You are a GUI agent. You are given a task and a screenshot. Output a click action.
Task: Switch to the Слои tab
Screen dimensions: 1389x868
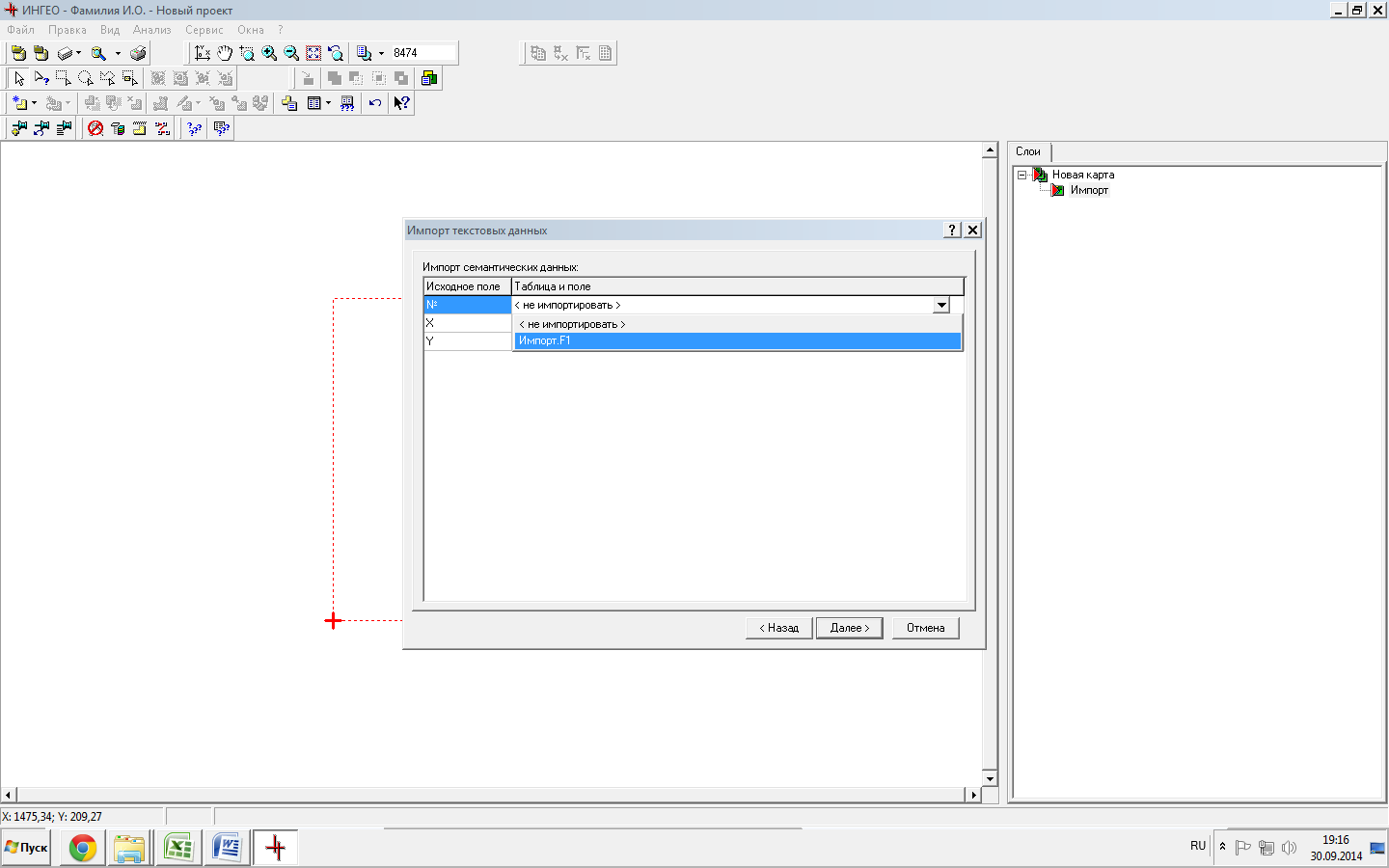1028,151
